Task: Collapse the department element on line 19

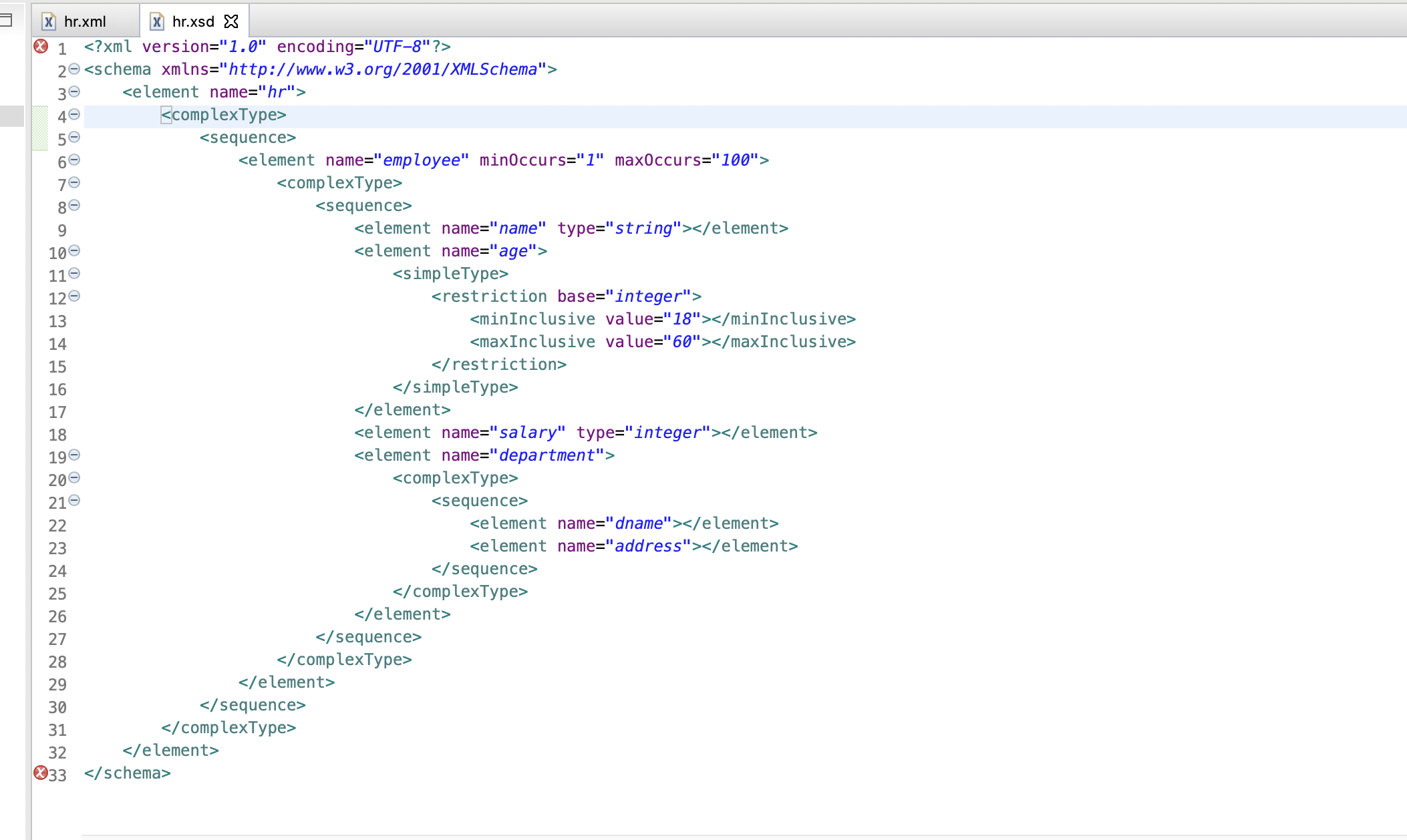Action: pyautogui.click(x=75, y=455)
